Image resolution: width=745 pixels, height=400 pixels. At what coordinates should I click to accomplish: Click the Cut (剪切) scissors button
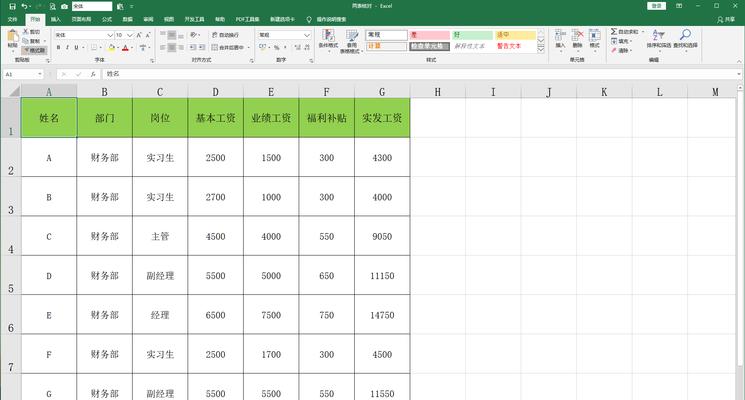click(x=31, y=32)
